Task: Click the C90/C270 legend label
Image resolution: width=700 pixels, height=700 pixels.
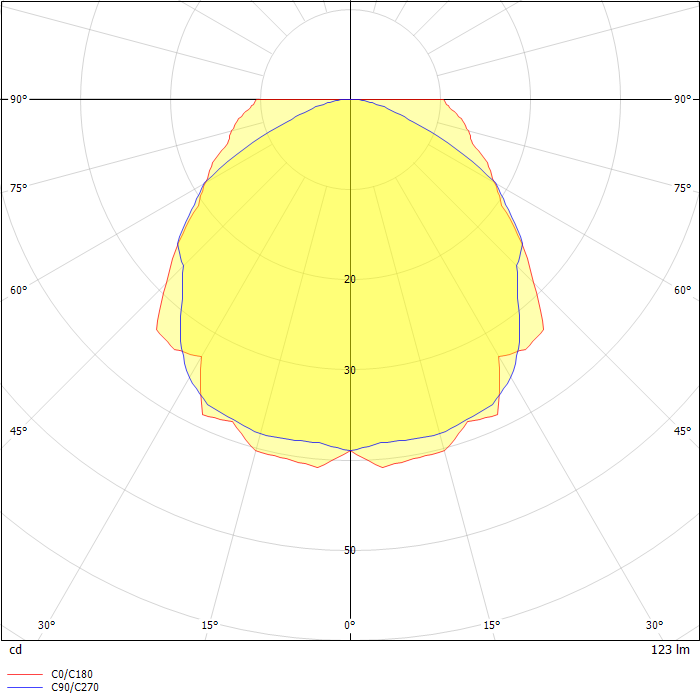Action: [x=75, y=687]
